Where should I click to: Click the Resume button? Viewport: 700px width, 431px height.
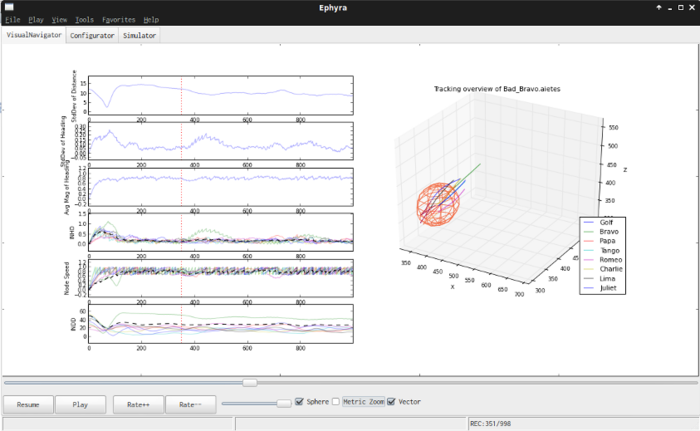[28, 405]
